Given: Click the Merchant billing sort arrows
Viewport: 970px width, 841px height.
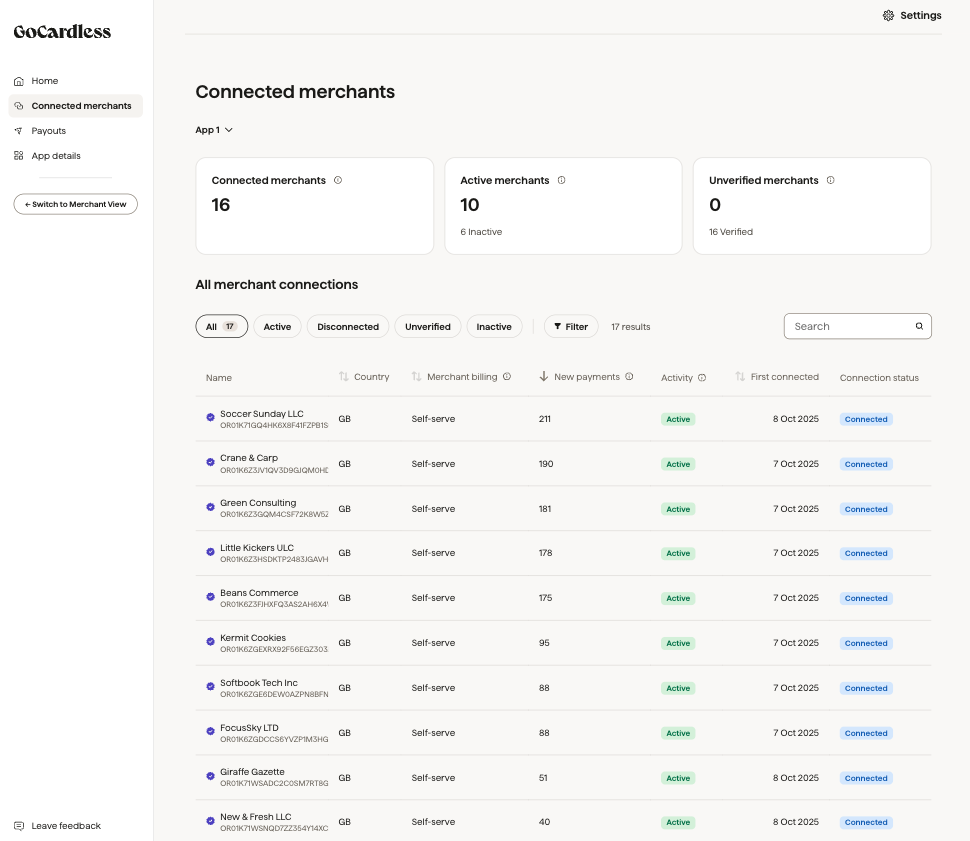Looking at the screenshot, I should tap(416, 376).
